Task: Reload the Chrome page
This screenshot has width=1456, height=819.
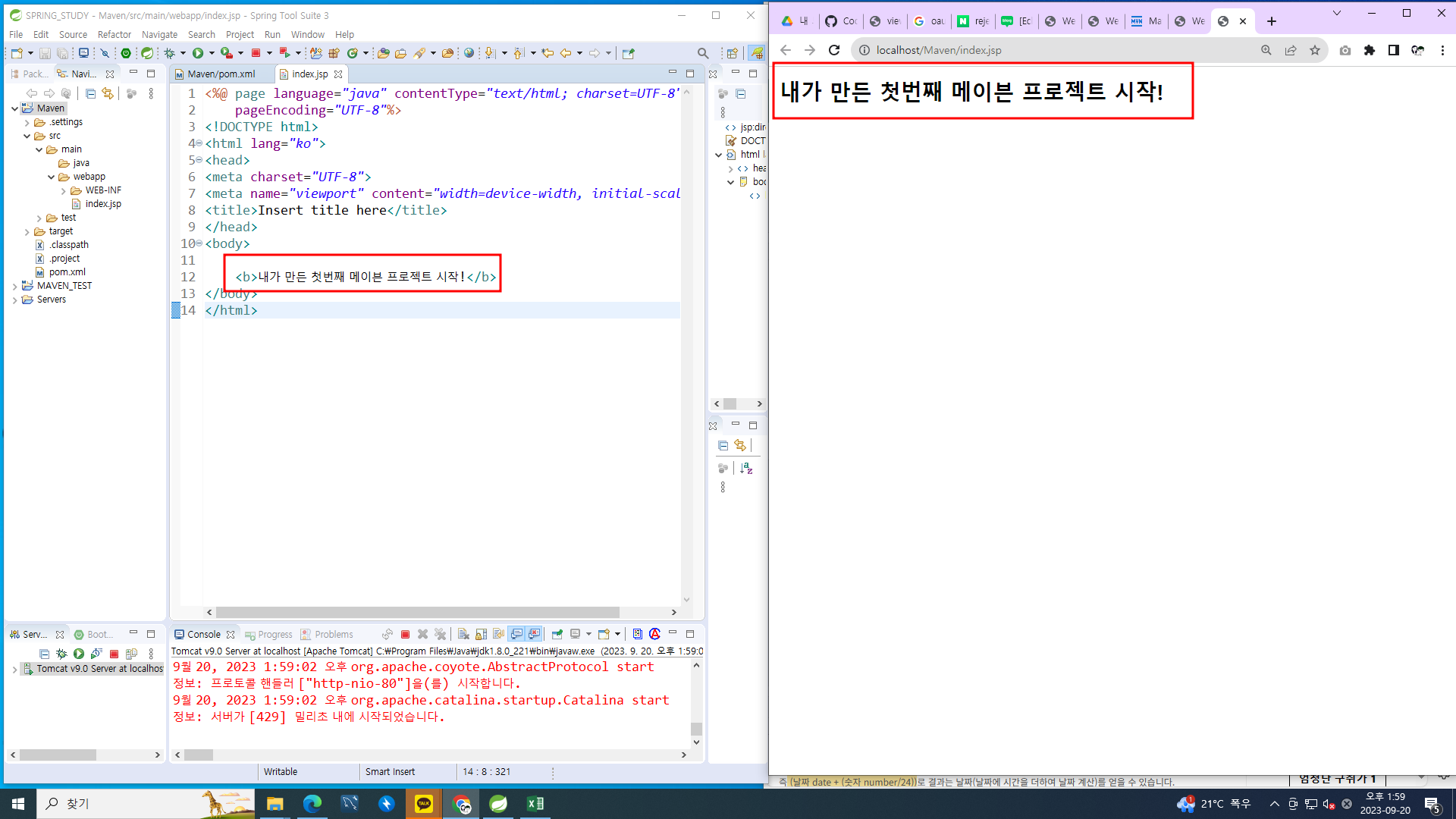Action: [834, 50]
